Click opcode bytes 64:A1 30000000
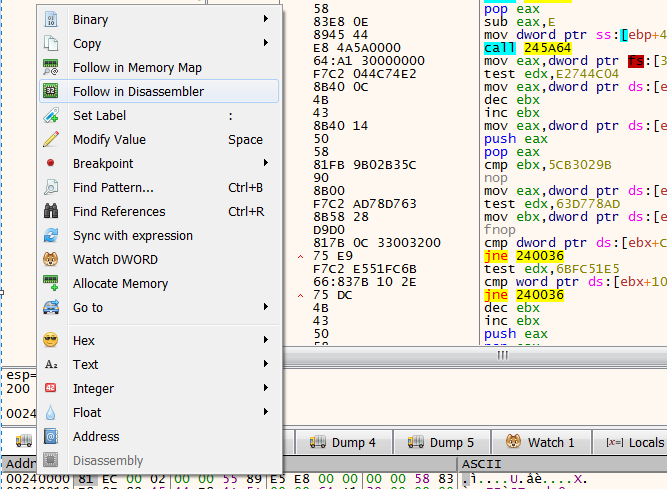667x489 pixels. coord(369,61)
